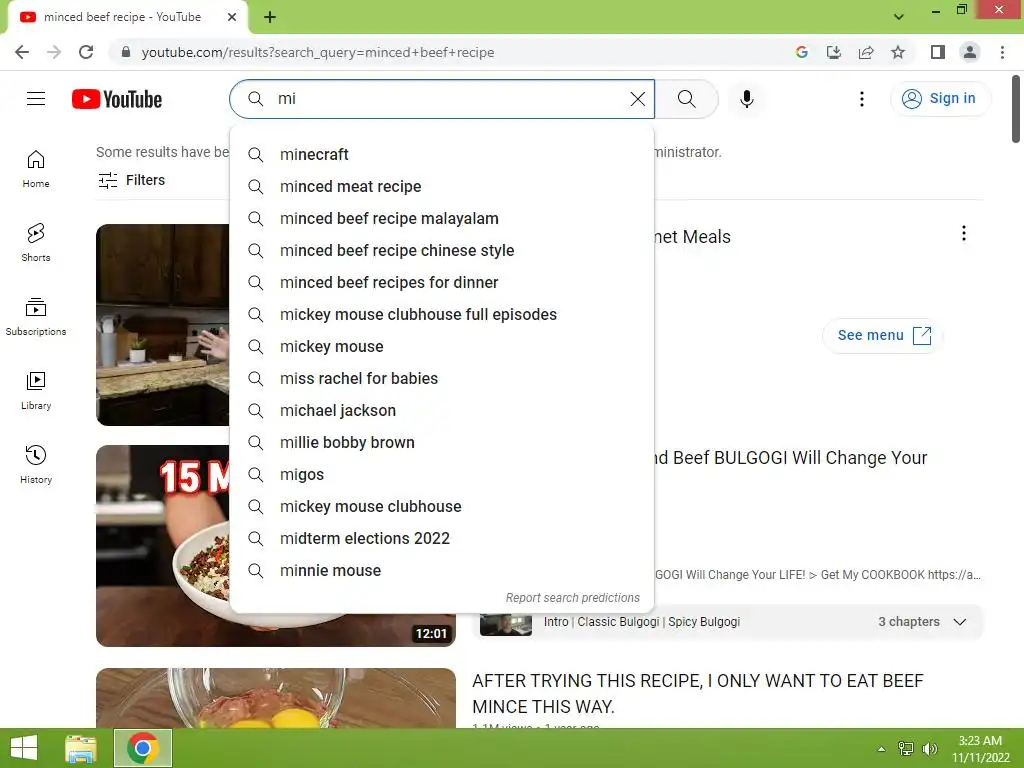The width and height of the screenshot is (1024, 768).
Task: Select 'minecraft' suggestion
Action: 441,154
